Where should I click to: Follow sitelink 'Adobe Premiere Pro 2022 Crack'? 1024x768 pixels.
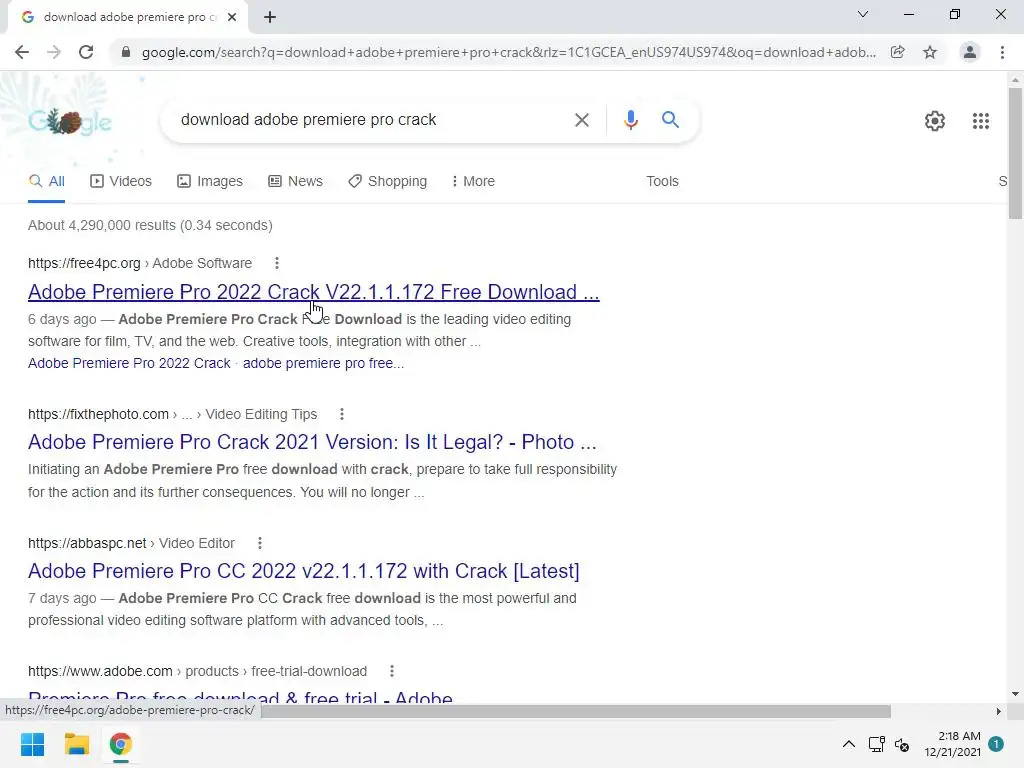coord(129,363)
